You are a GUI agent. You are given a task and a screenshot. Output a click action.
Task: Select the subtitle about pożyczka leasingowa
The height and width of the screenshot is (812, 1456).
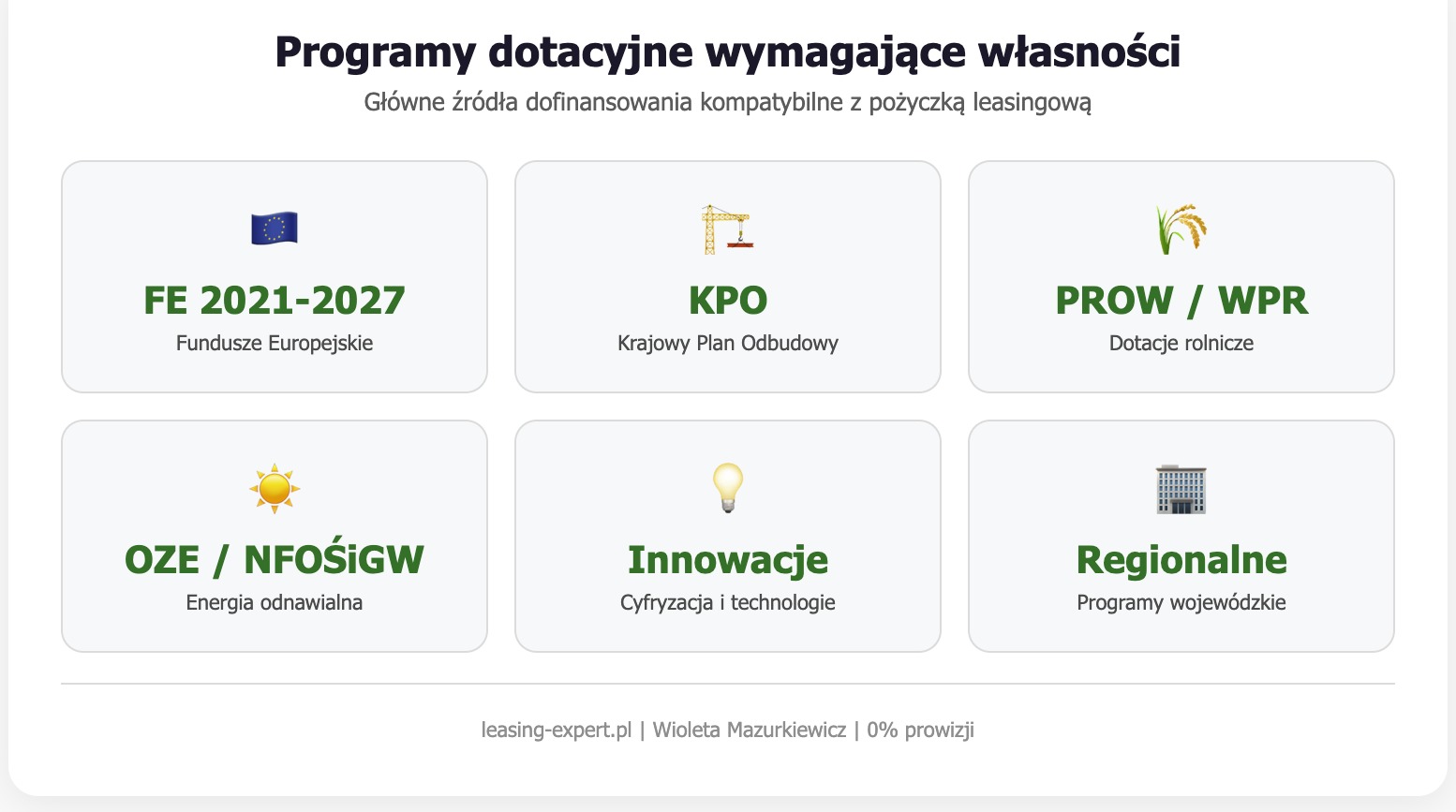click(728, 103)
